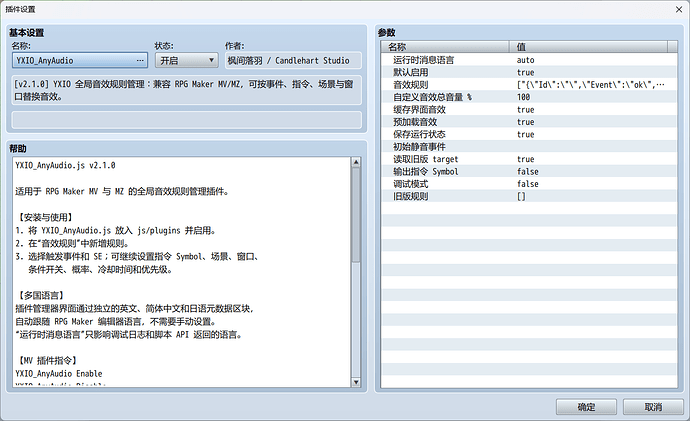Select the 预加载音效 parameter row

[x=529, y=122]
